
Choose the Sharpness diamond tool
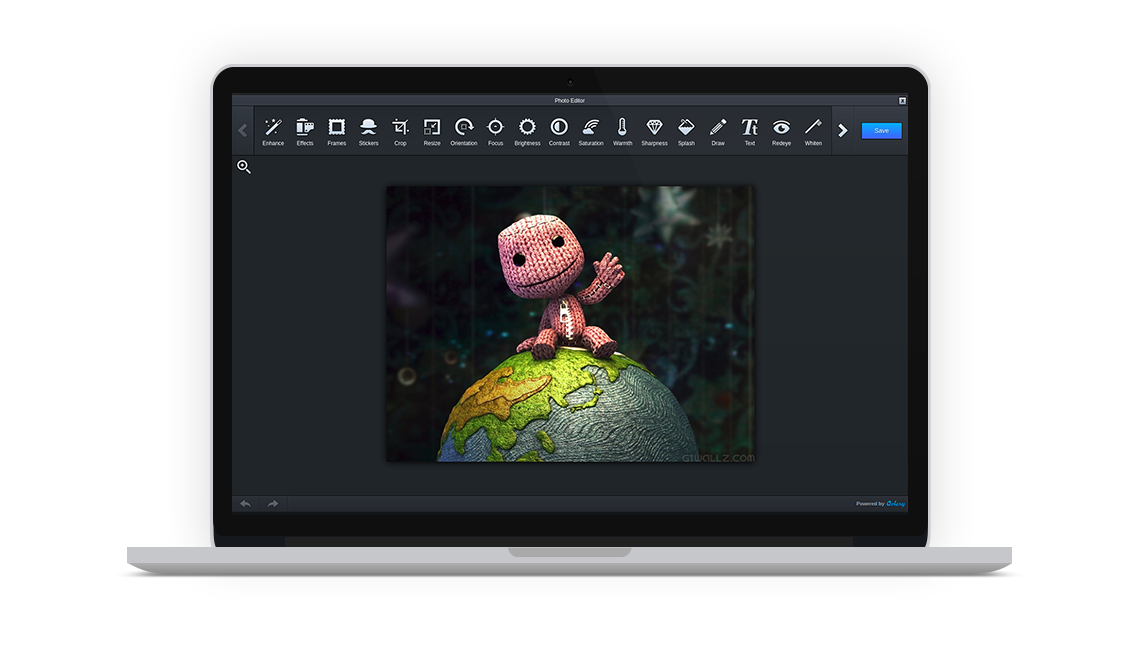click(654, 128)
